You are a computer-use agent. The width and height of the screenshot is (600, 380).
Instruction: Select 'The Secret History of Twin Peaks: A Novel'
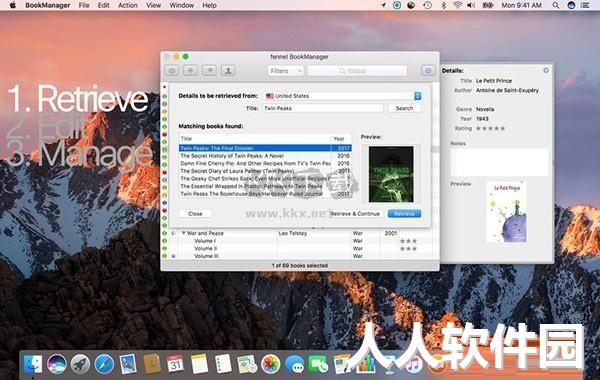[265, 156]
